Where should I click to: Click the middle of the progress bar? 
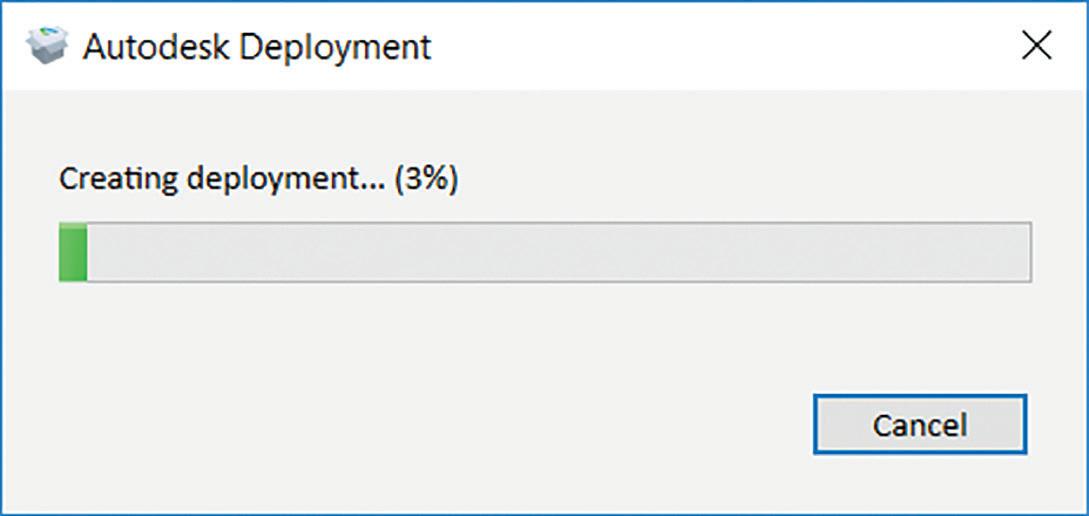point(545,252)
